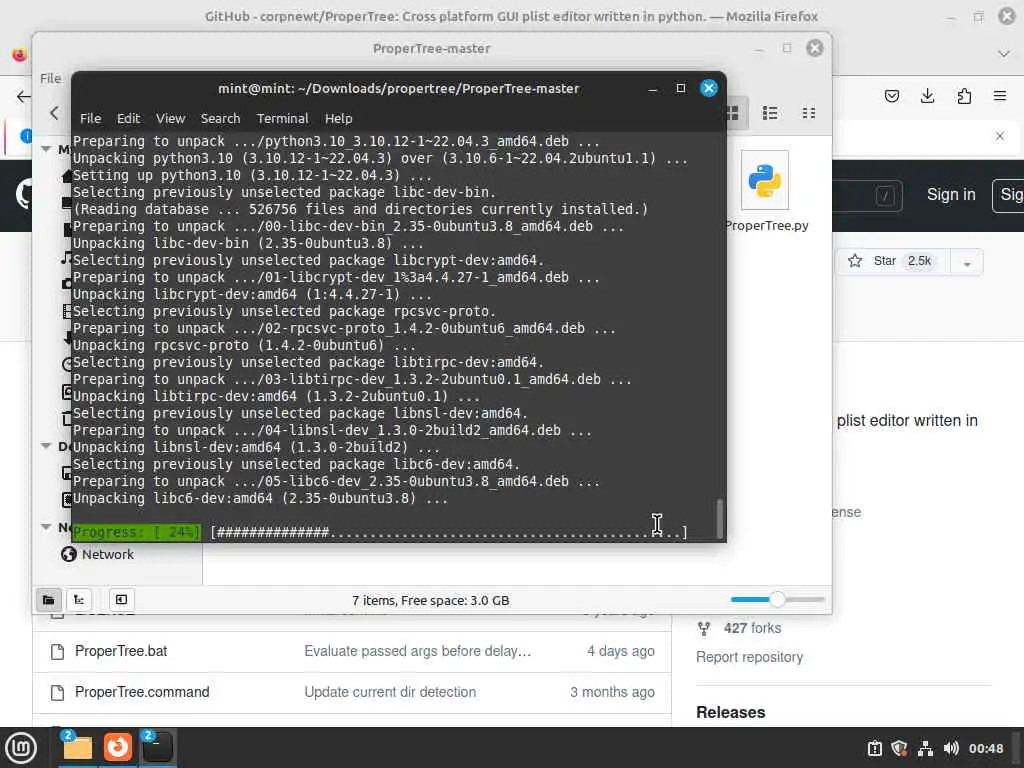Show places in file manager sidebar
The width and height of the screenshot is (1024, 768).
48,600
